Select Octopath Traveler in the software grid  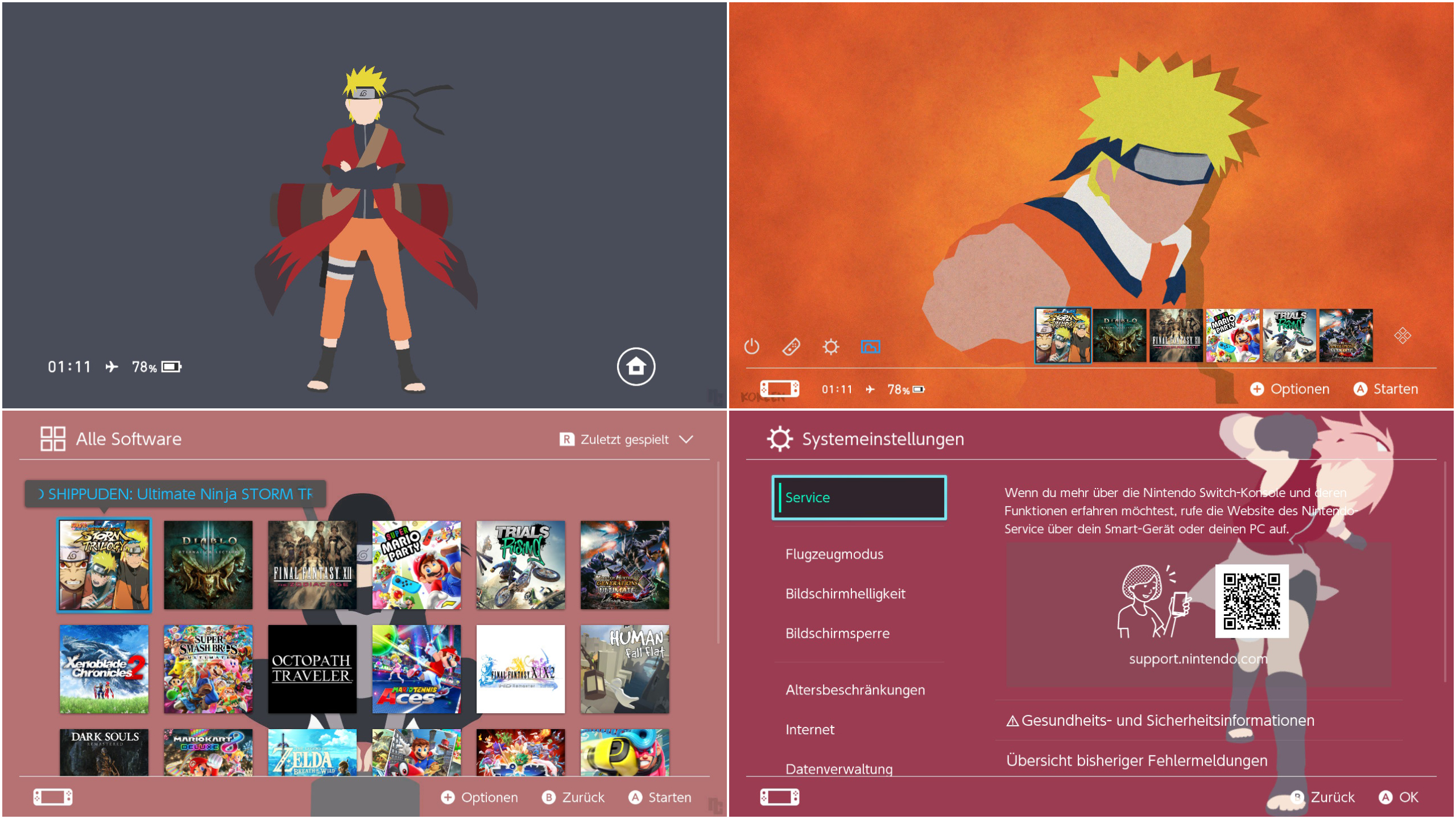pyautogui.click(x=312, y=669)
